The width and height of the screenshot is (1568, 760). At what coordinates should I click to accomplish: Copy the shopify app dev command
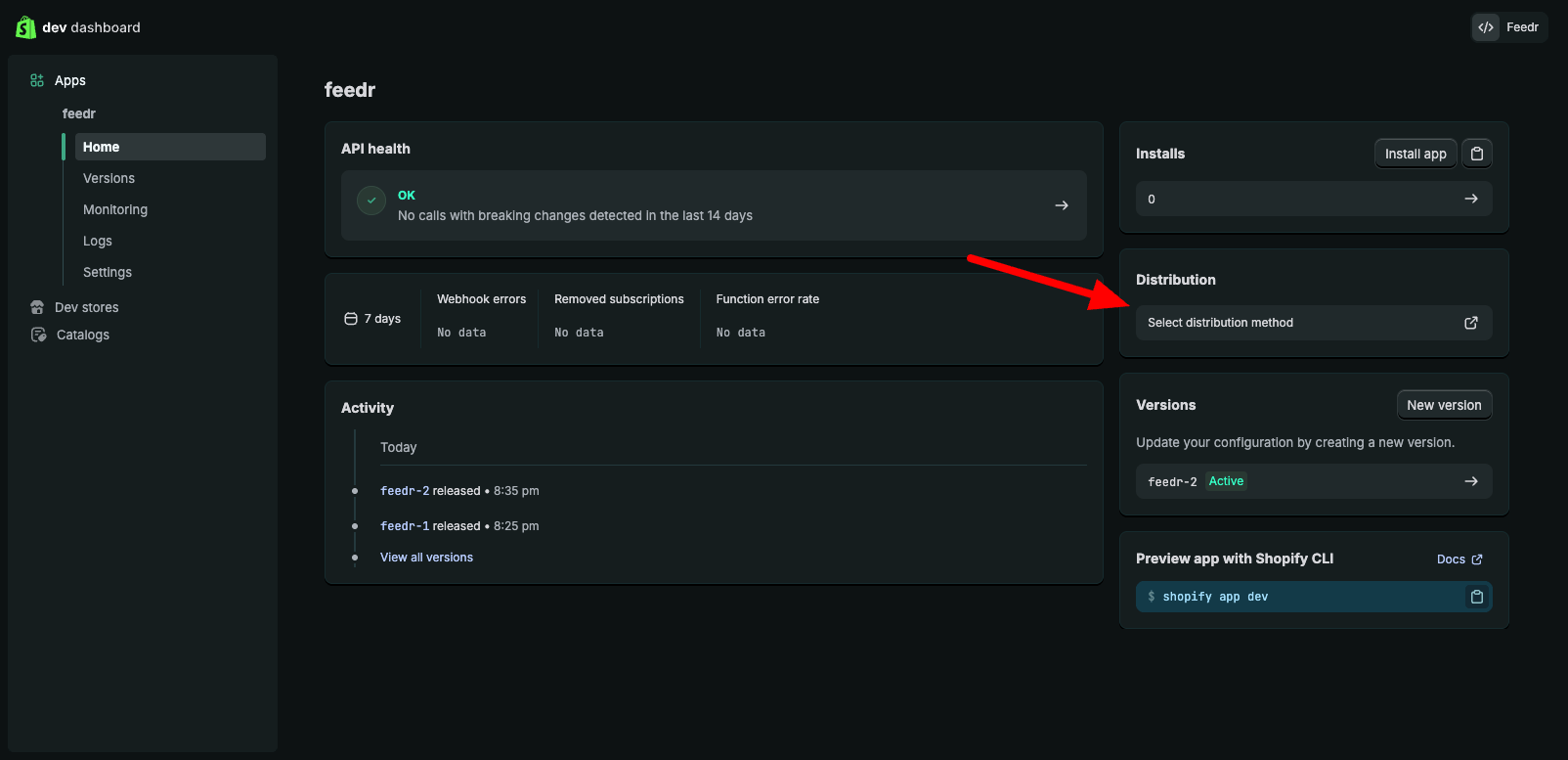[x=1476, y=597]
